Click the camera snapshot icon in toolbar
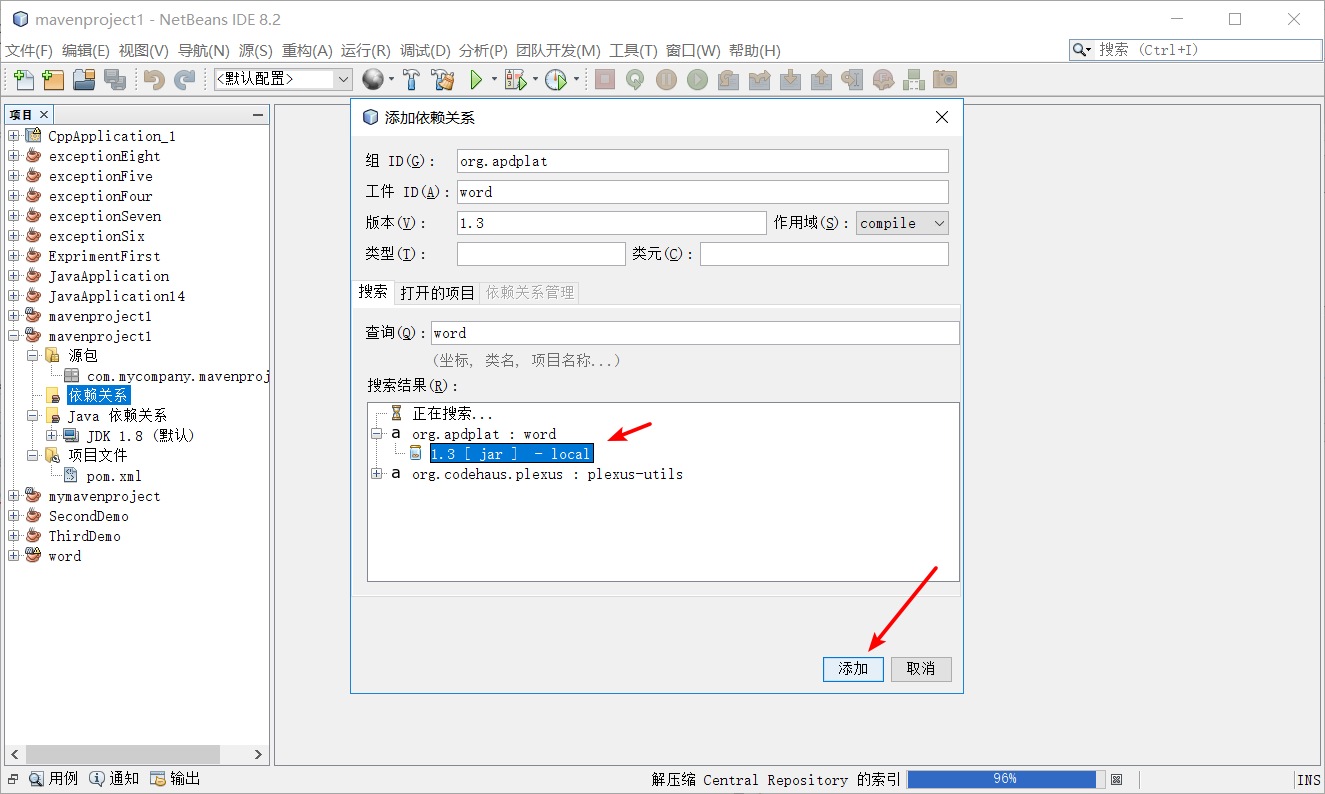Viewport: 1325px width, 794px height. [x=945, y=79]
